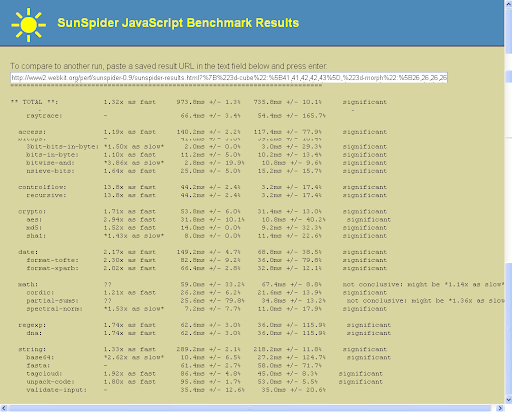Click the 'md5:' row label
Screen dimensions: 512x412
[x=34, y=228]
